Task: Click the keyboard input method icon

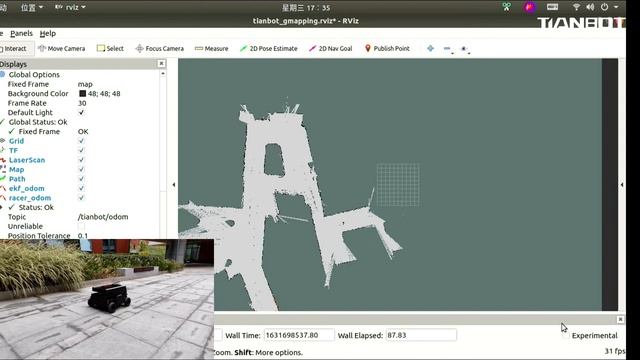Action: point(552,7)
